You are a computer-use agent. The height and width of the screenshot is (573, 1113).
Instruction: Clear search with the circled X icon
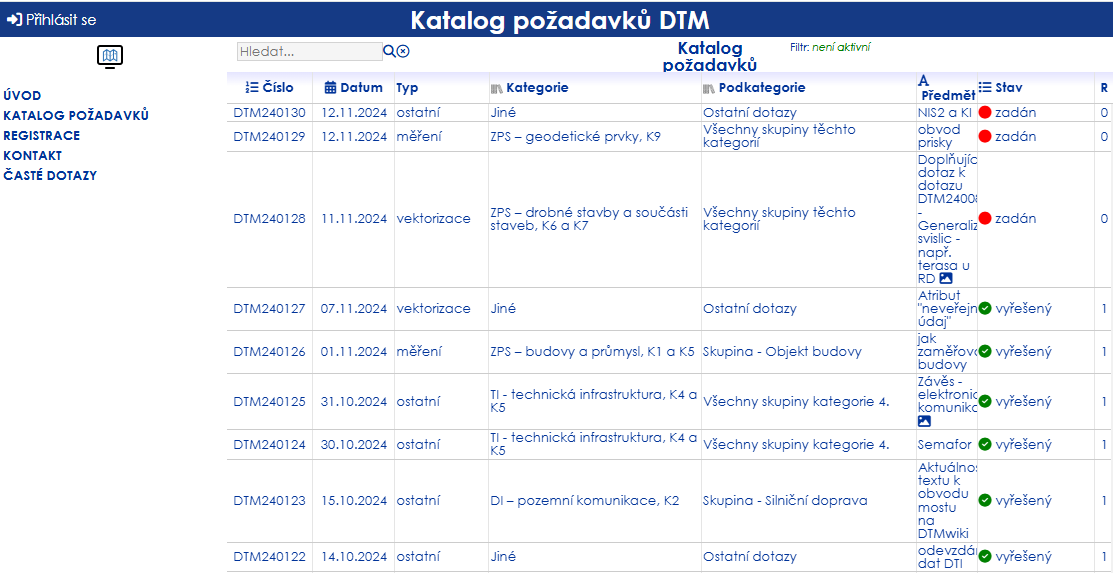pos(403,51)
